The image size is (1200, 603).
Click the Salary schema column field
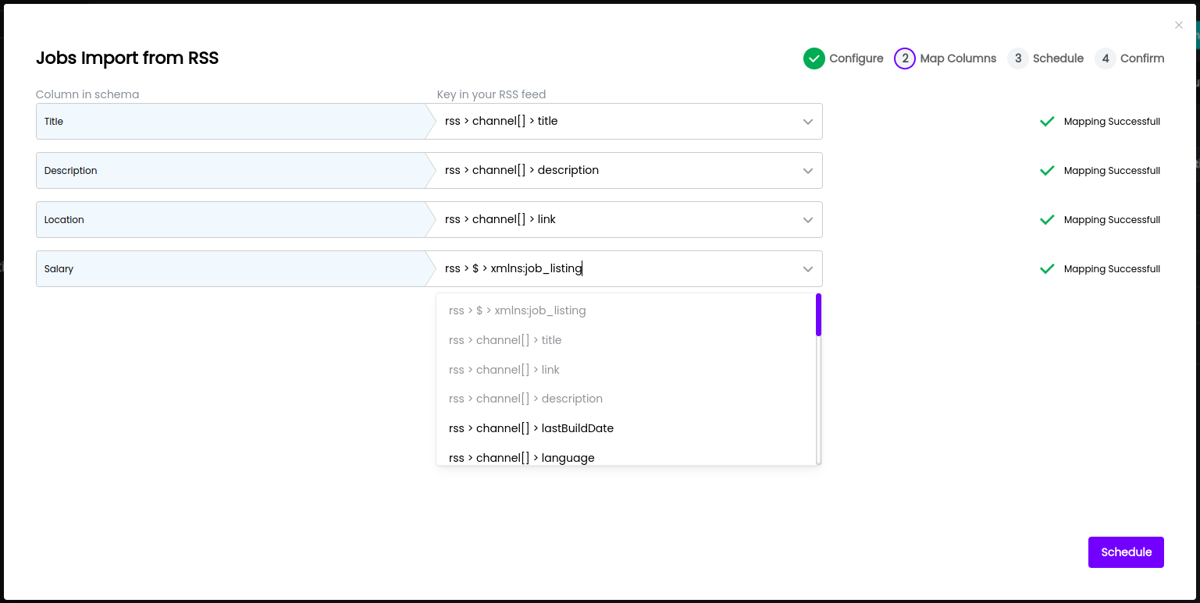tap(230, 269)
